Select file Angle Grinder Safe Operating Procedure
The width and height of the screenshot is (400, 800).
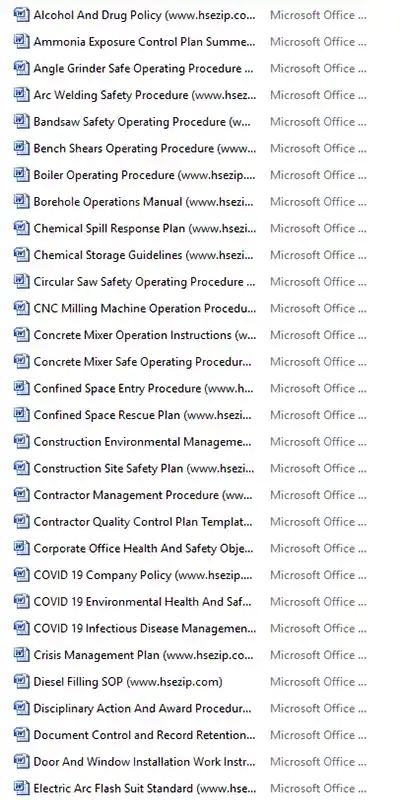[144, 68]
